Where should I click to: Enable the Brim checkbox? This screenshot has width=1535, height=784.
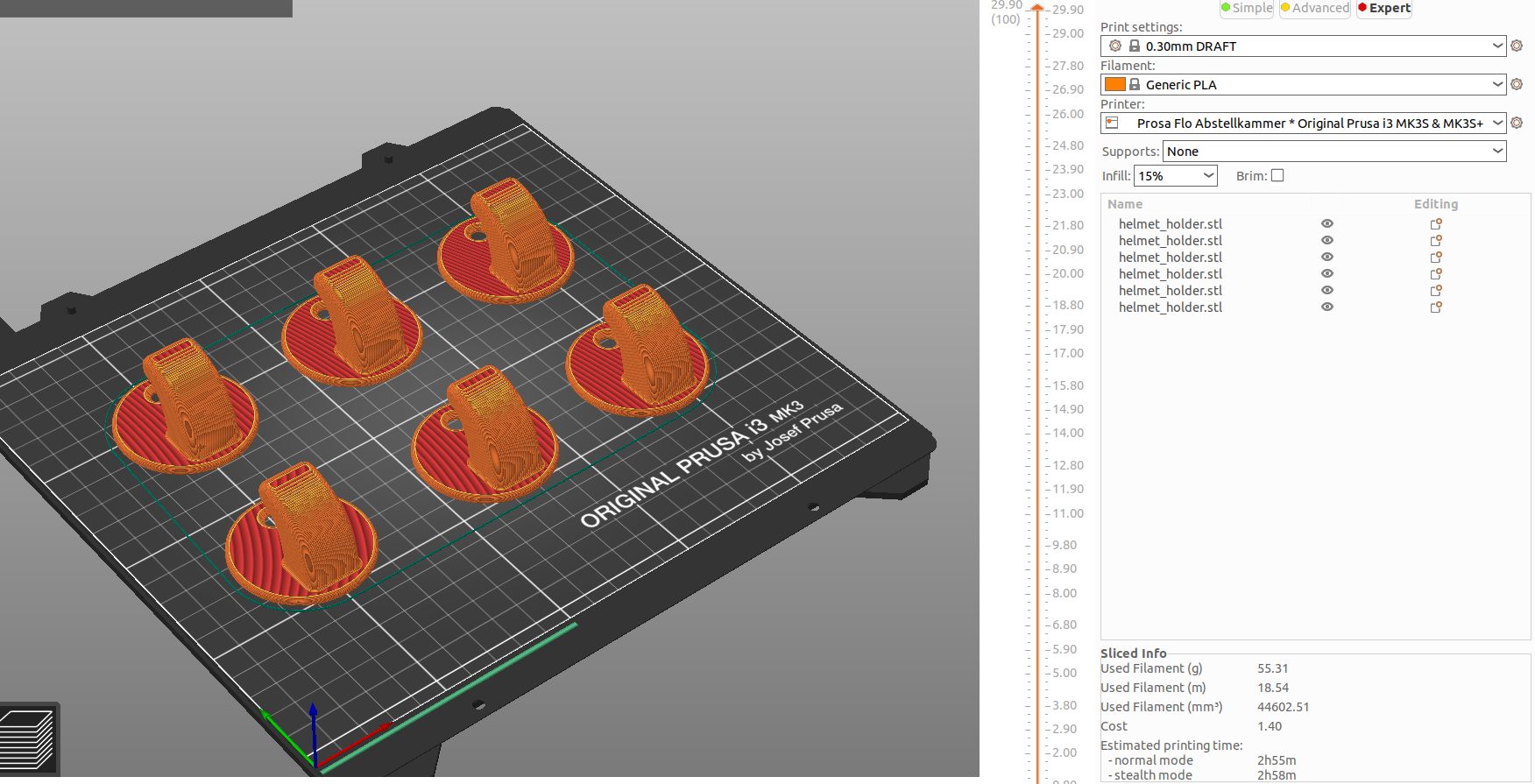coord(1277,175)
